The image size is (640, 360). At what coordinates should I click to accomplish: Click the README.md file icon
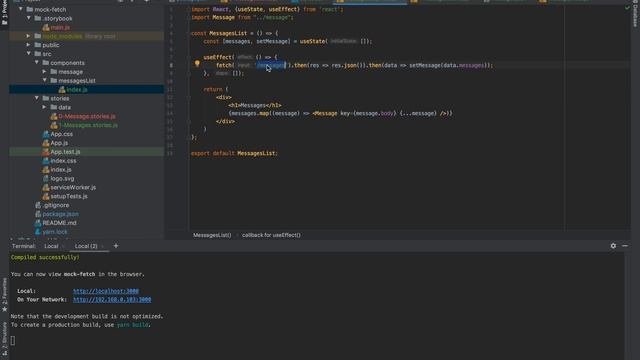(38, 223)
